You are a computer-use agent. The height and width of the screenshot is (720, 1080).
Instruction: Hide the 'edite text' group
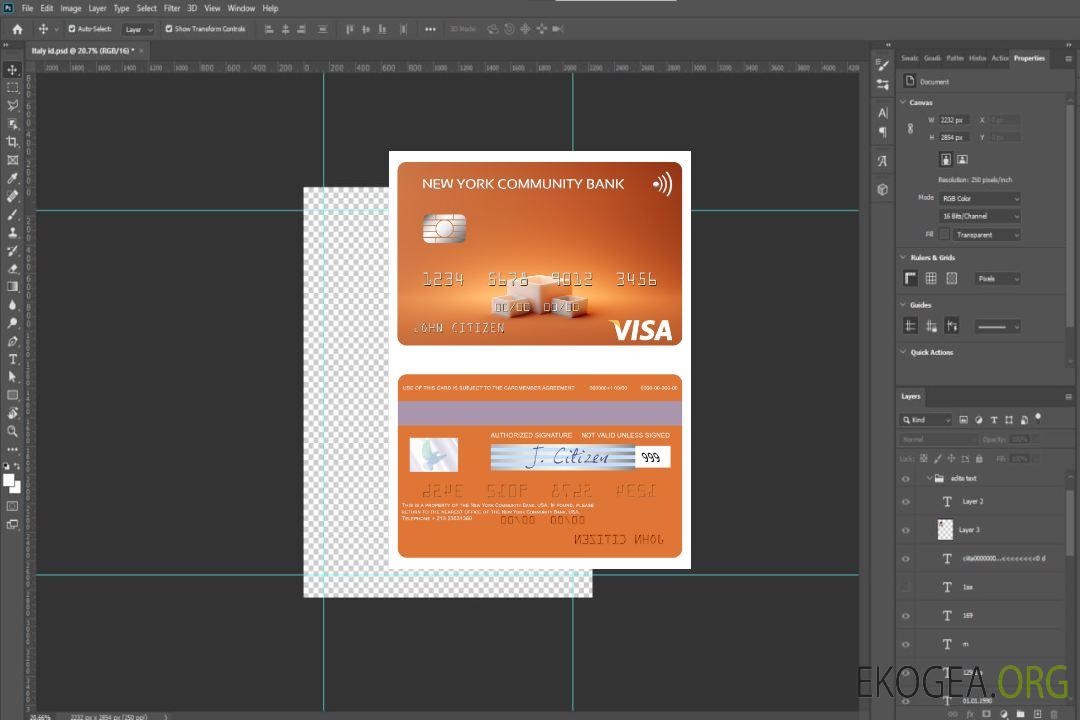906,478
